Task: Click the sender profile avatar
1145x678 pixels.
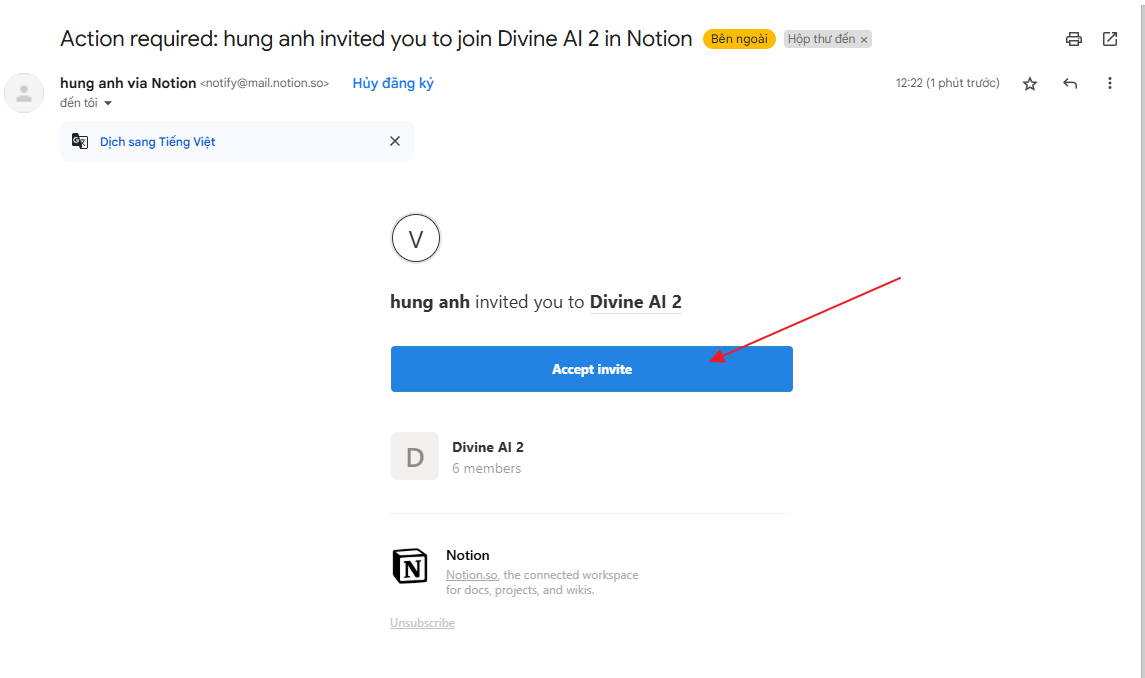Action: point(24,93)
